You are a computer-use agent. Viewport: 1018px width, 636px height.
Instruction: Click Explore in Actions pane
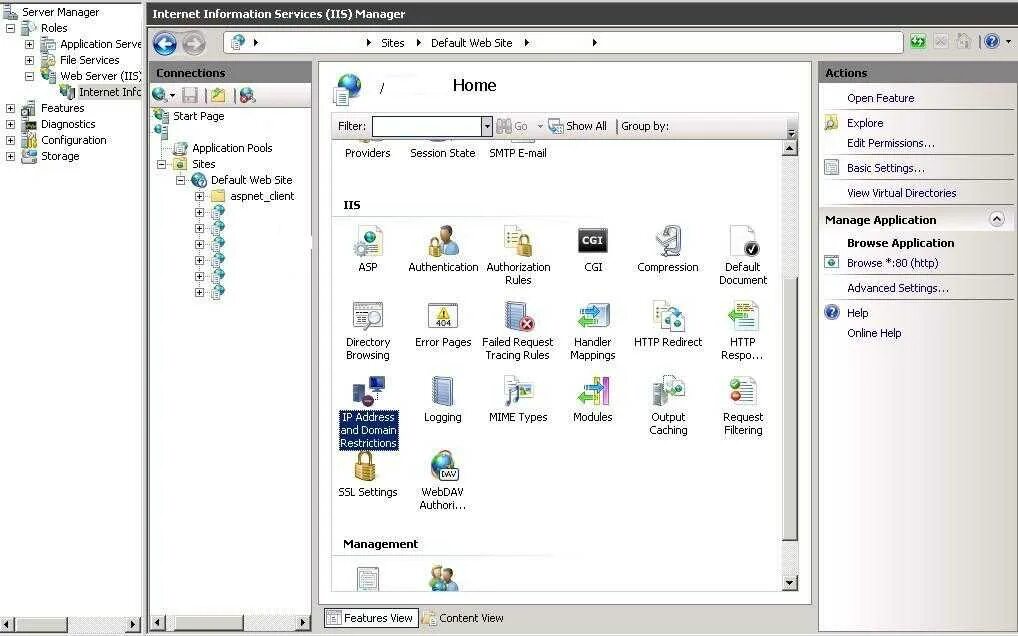pos(865,123)
